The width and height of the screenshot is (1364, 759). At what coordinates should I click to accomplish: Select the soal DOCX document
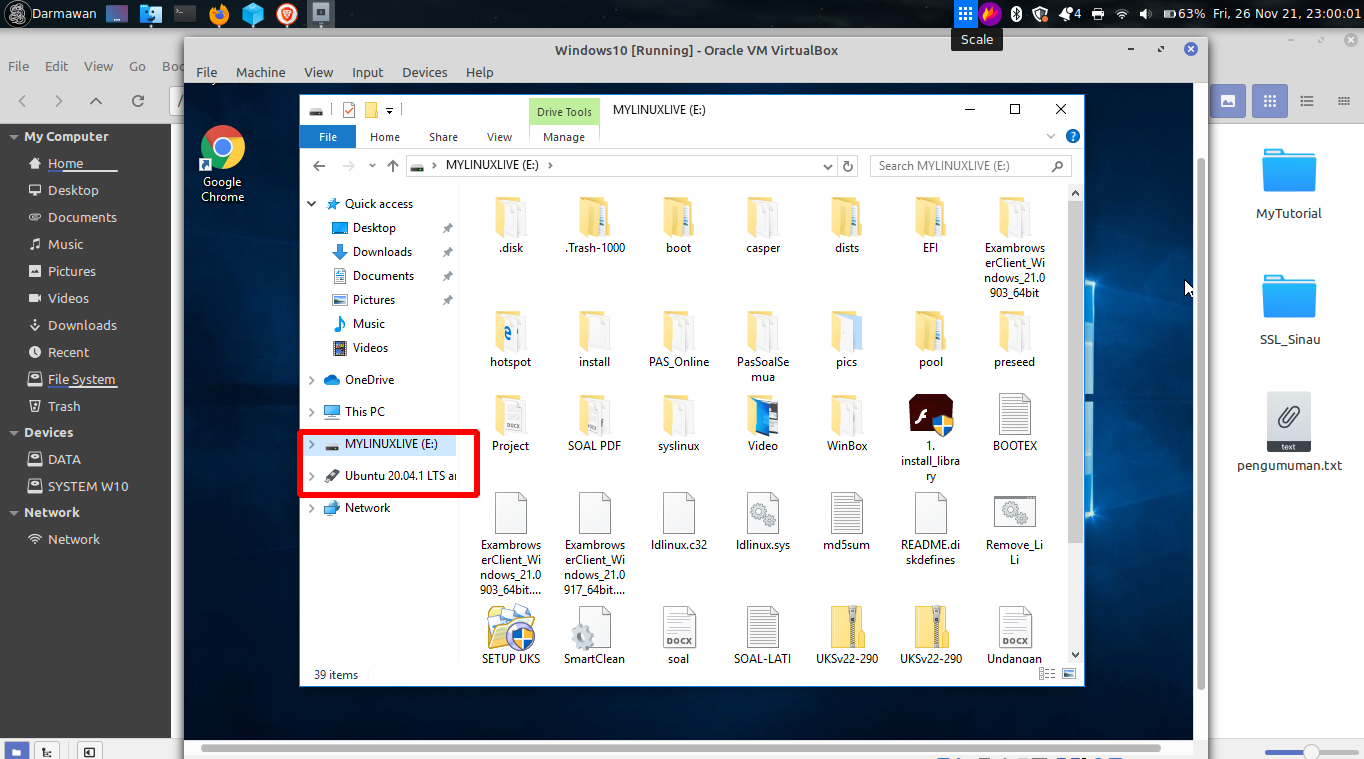[678, 635]
